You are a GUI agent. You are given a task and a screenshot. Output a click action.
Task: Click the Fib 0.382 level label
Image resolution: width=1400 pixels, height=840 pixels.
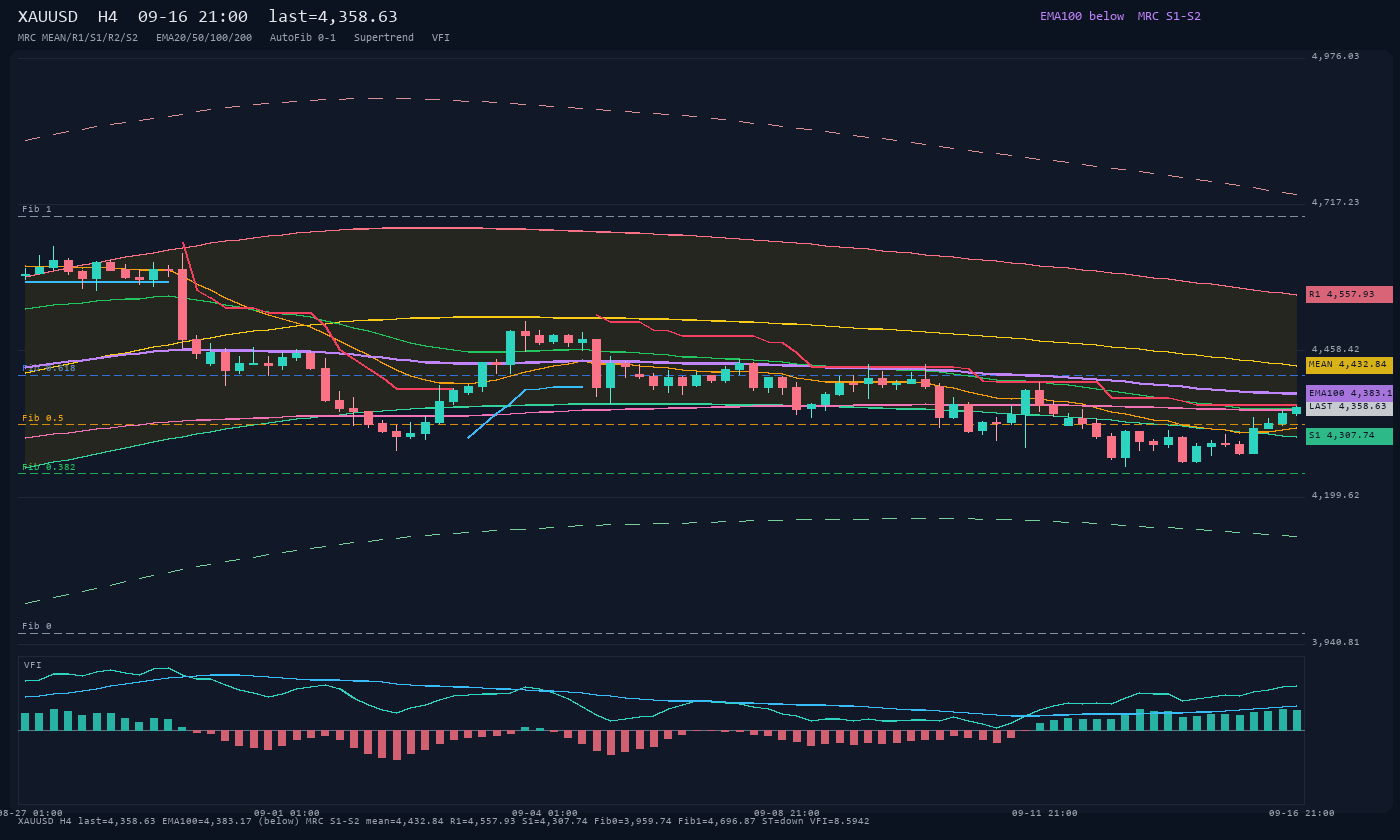pyautogui.click(x=49, y=467)
